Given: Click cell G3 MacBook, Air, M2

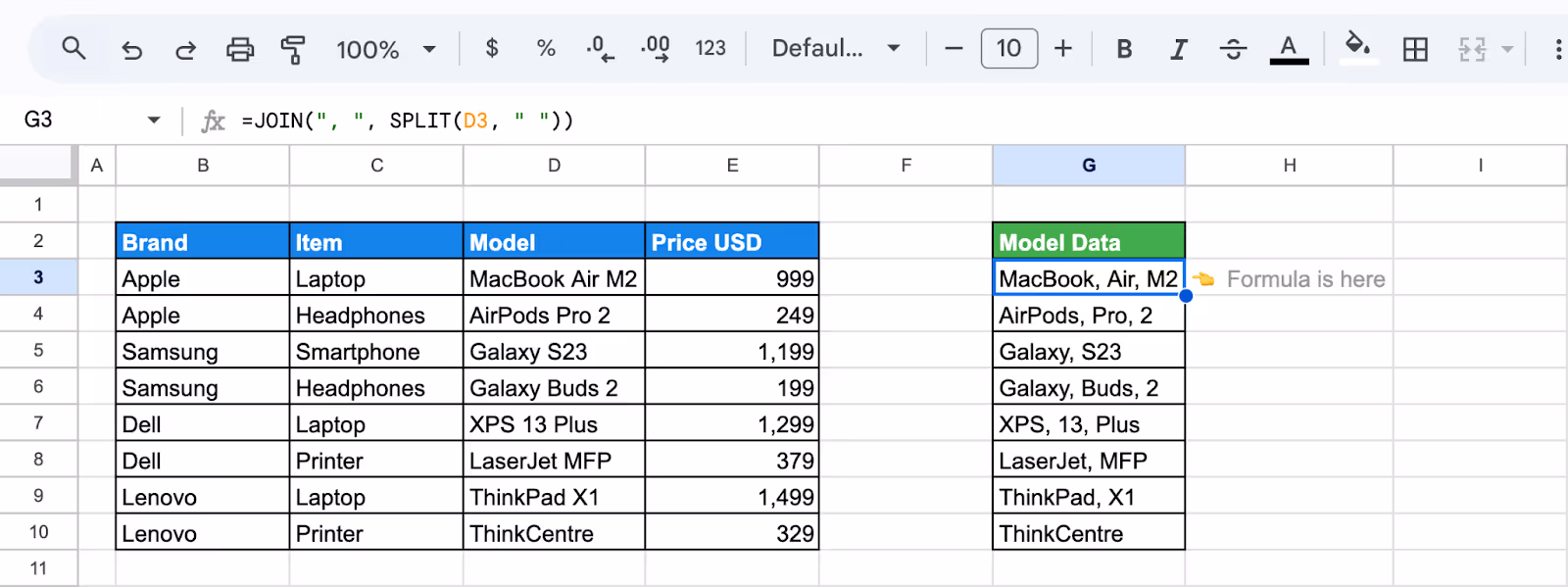Looking at the screenshot, I should point(1089,278).
